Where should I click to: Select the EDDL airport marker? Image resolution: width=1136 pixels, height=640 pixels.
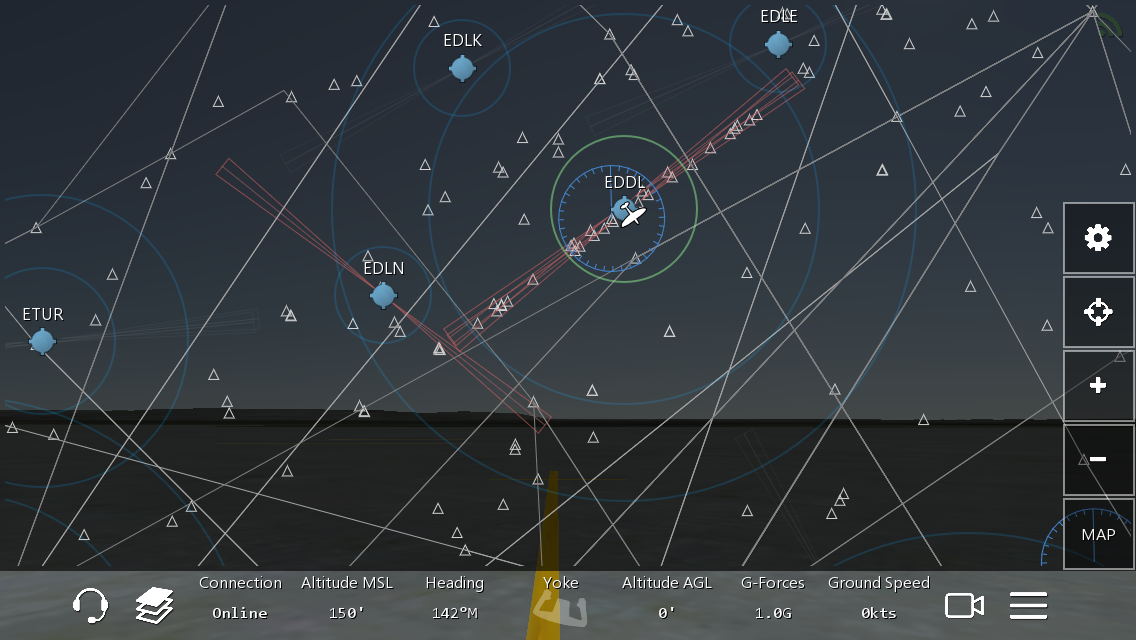click(x=622, y=210)
